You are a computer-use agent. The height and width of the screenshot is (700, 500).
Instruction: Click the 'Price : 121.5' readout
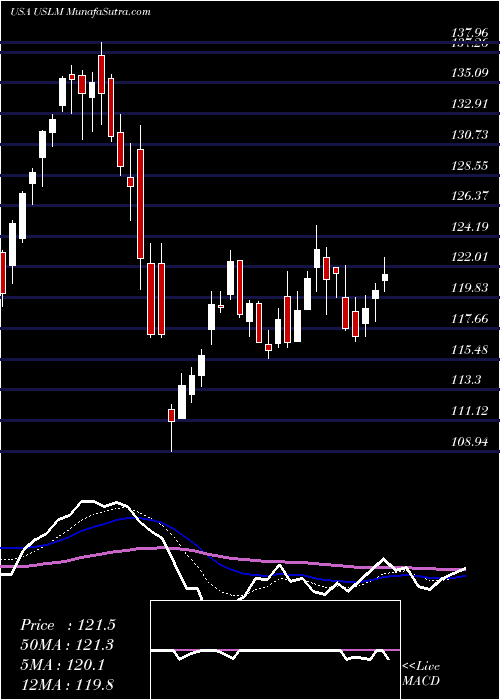(x=68, y=625)
